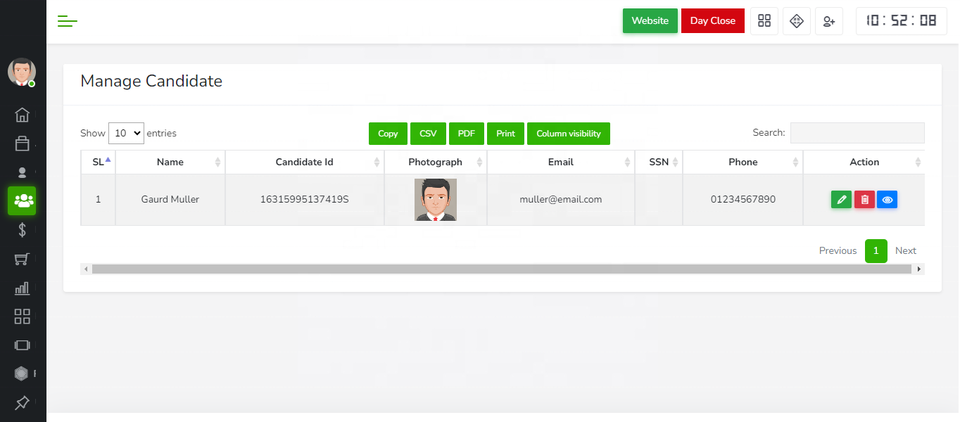Edit candidate Gaurd Muller with pencil icon
This screenshot has height=422, width=960.
pos(841,200)
